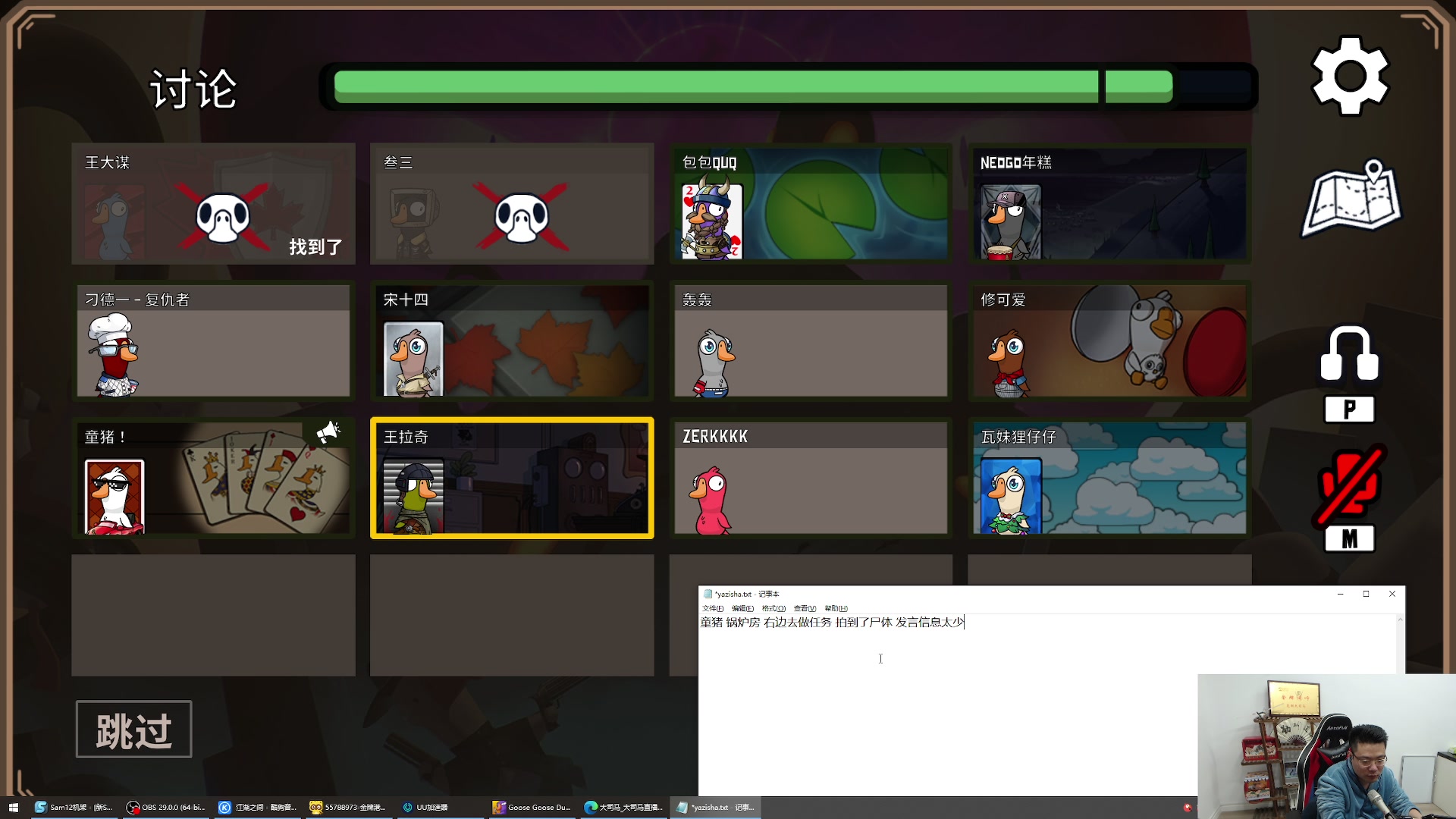
Task: Open the map icon
Action: point(1351,199)
